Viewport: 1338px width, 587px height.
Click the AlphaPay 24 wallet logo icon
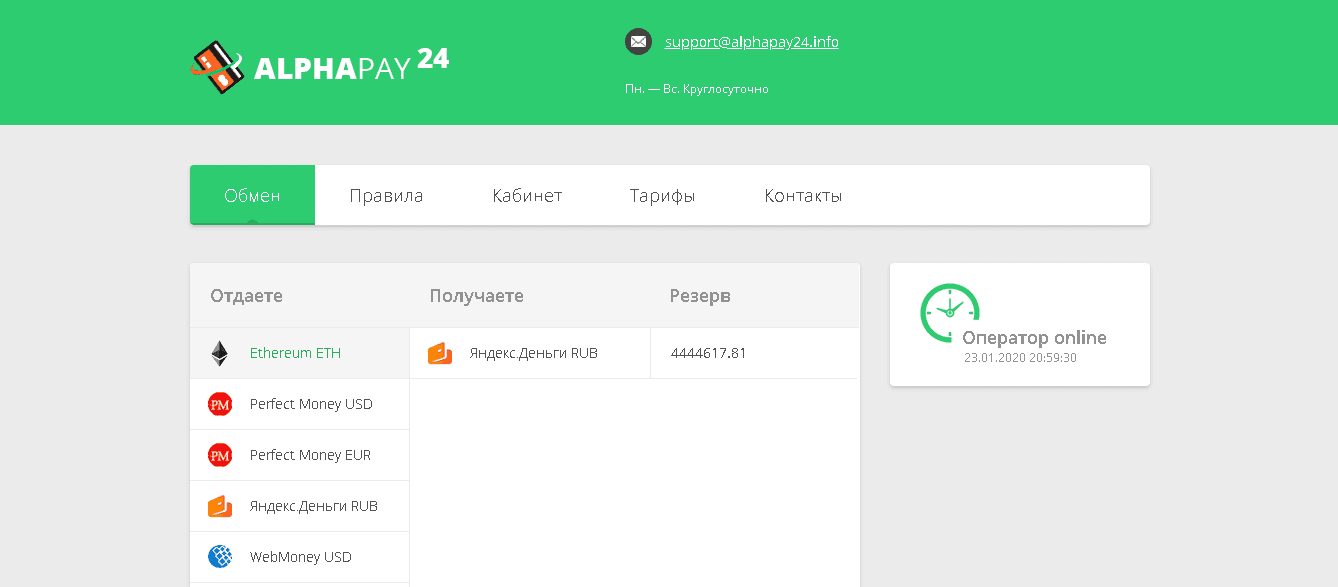[x=218, y=67]
